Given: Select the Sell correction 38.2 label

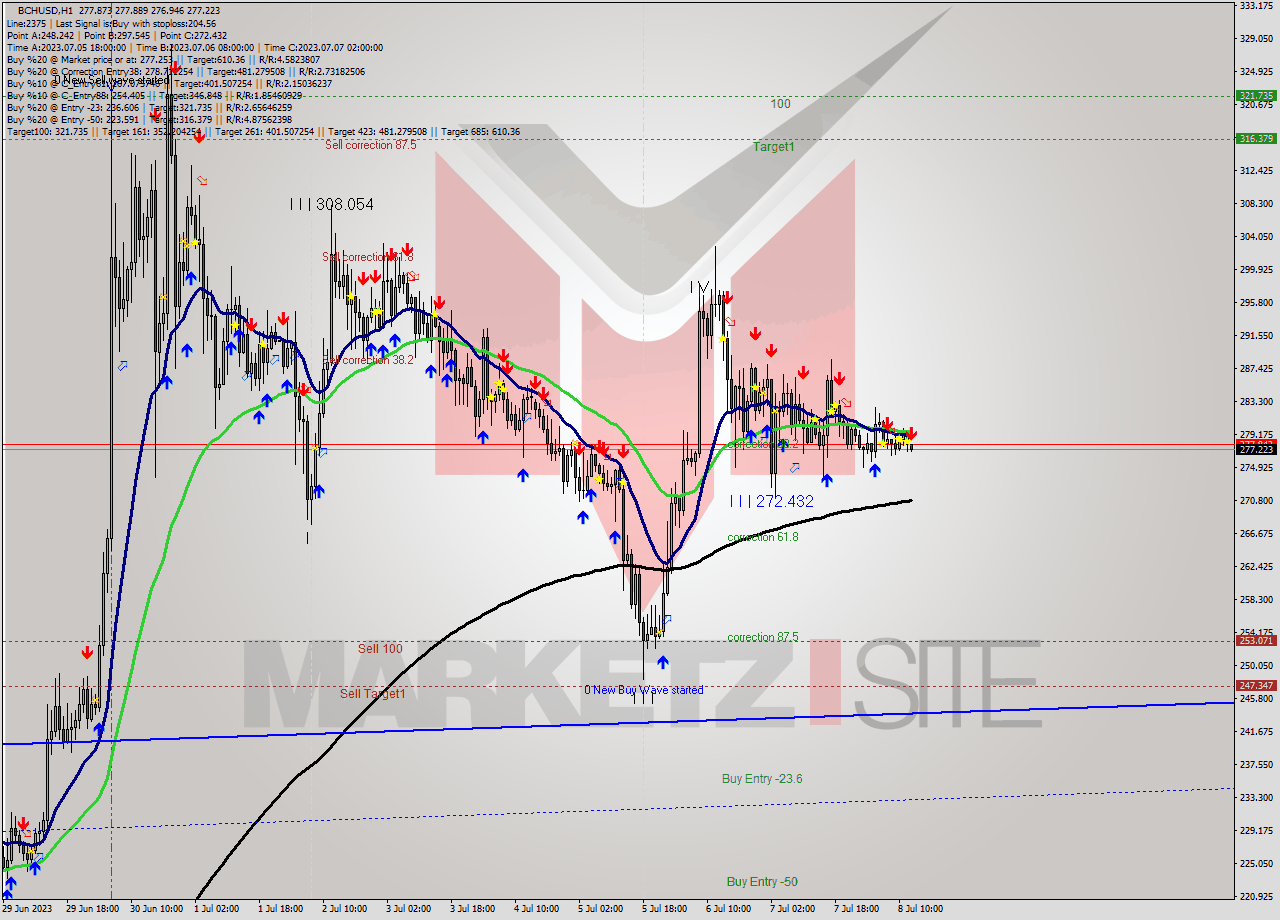Looking at the screenshot, I should point(368,360).
